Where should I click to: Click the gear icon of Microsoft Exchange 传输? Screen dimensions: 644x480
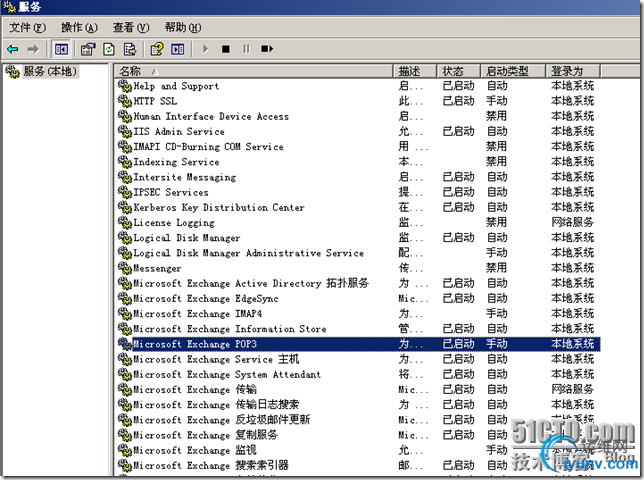coord(124,390)
